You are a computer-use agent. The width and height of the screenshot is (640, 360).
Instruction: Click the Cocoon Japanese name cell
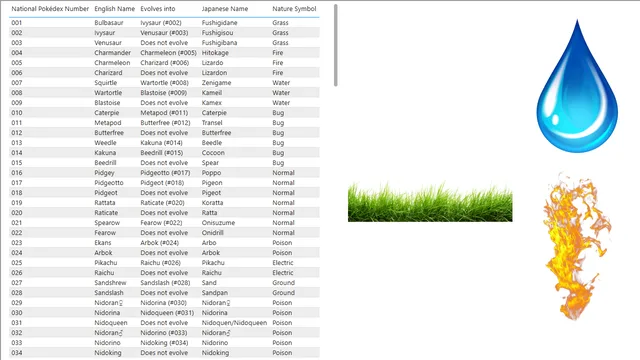tap(213, 153)
